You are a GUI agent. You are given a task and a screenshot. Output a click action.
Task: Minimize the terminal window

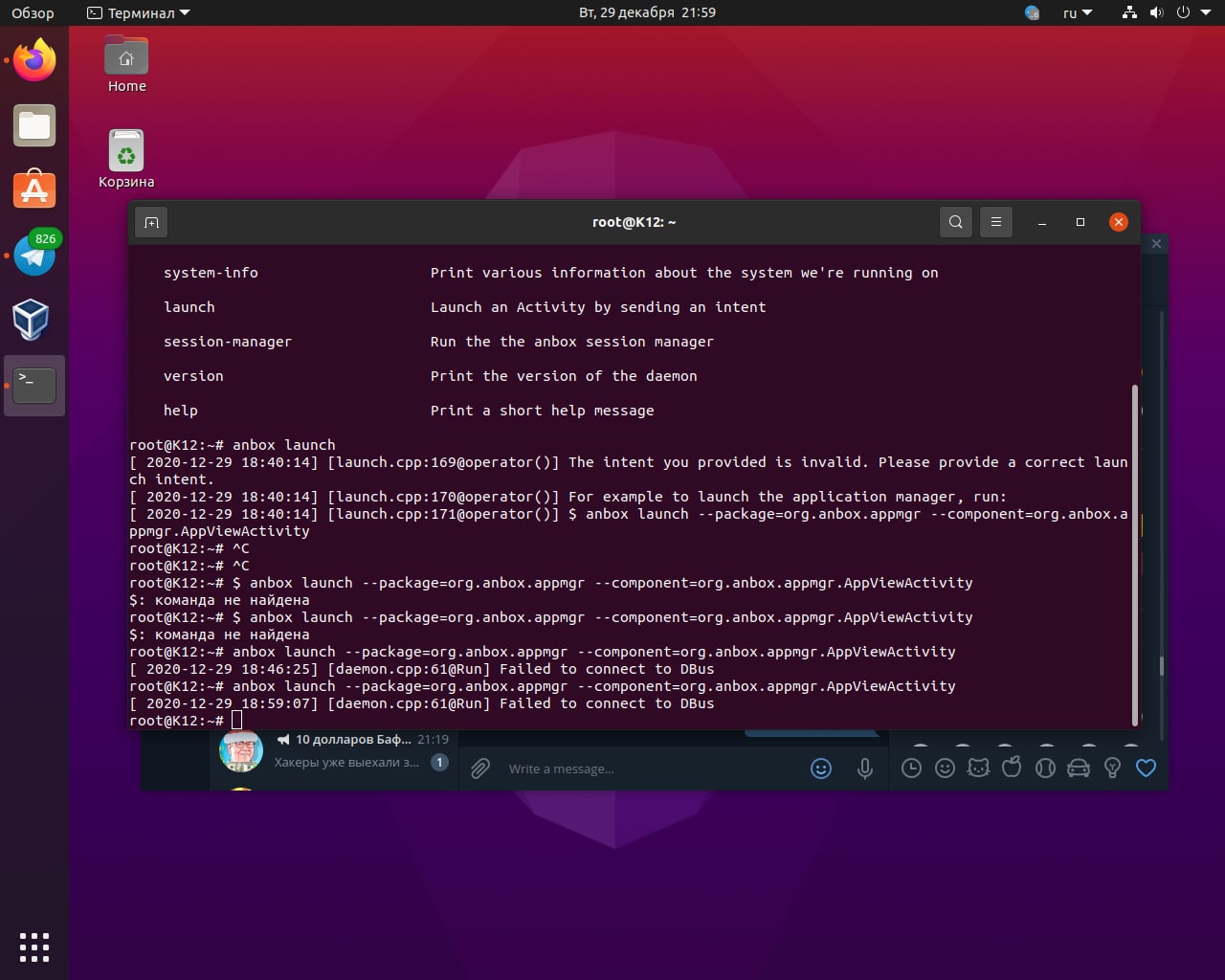[x=1042, y=222]
